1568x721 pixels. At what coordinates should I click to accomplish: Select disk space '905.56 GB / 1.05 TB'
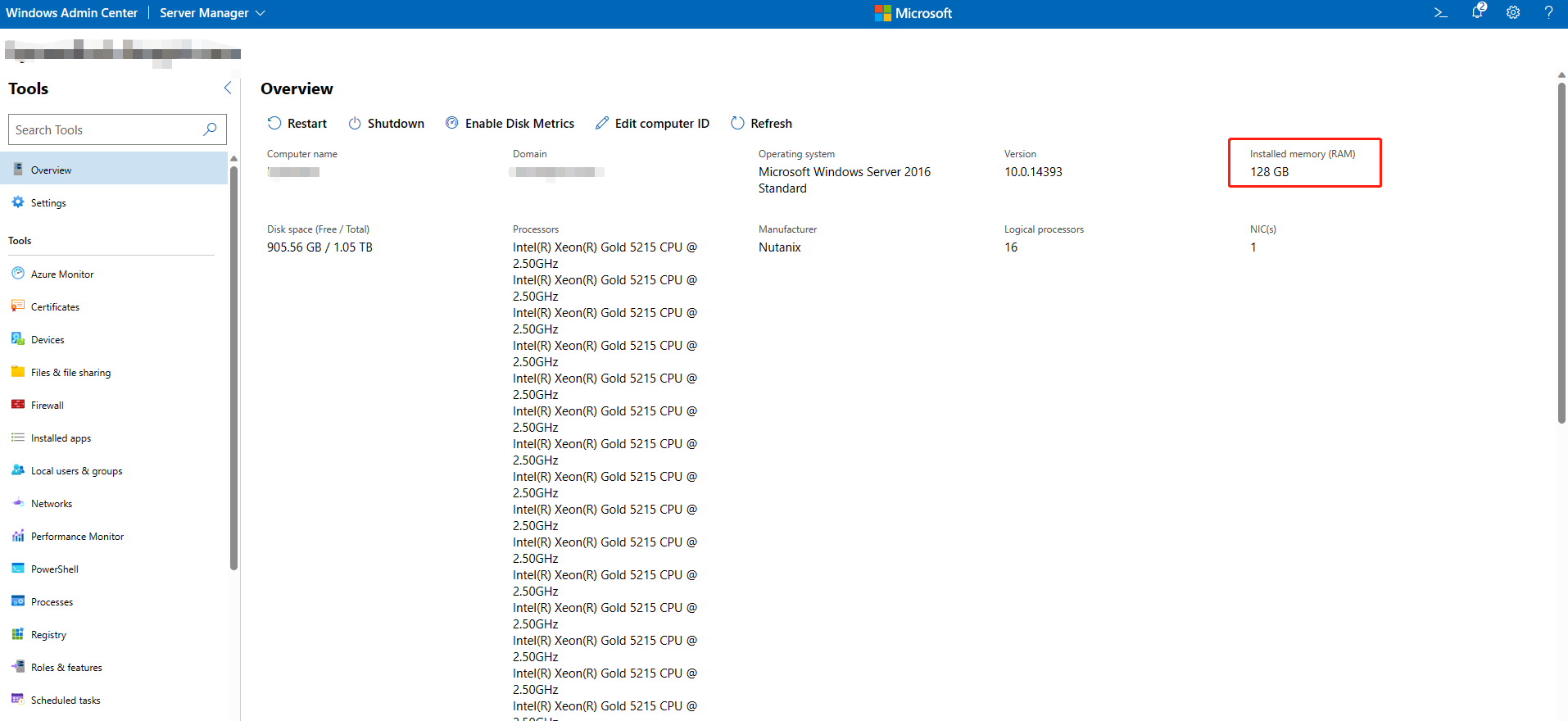319,247
